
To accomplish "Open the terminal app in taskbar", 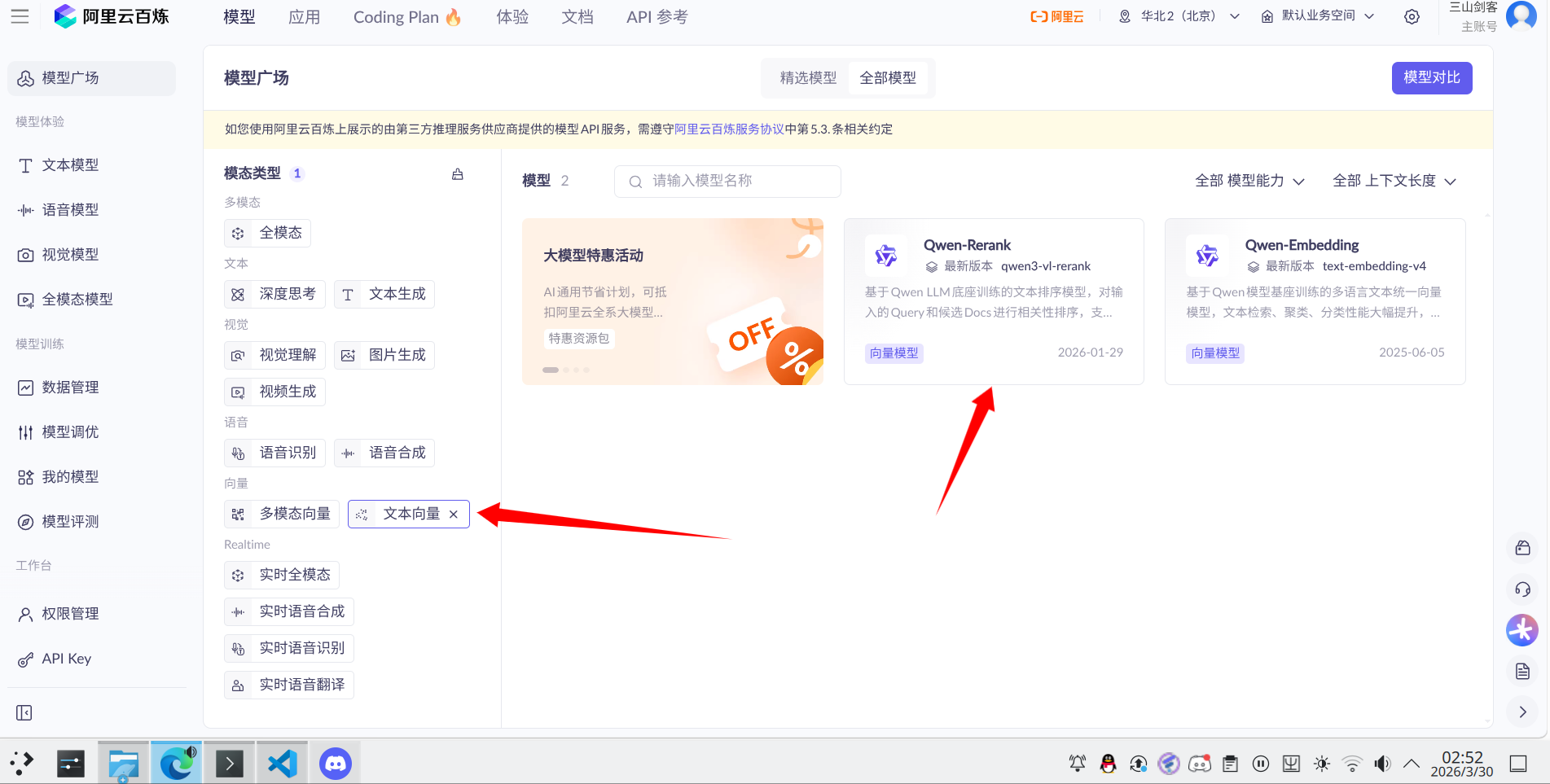I will click(x=230, y=764).
